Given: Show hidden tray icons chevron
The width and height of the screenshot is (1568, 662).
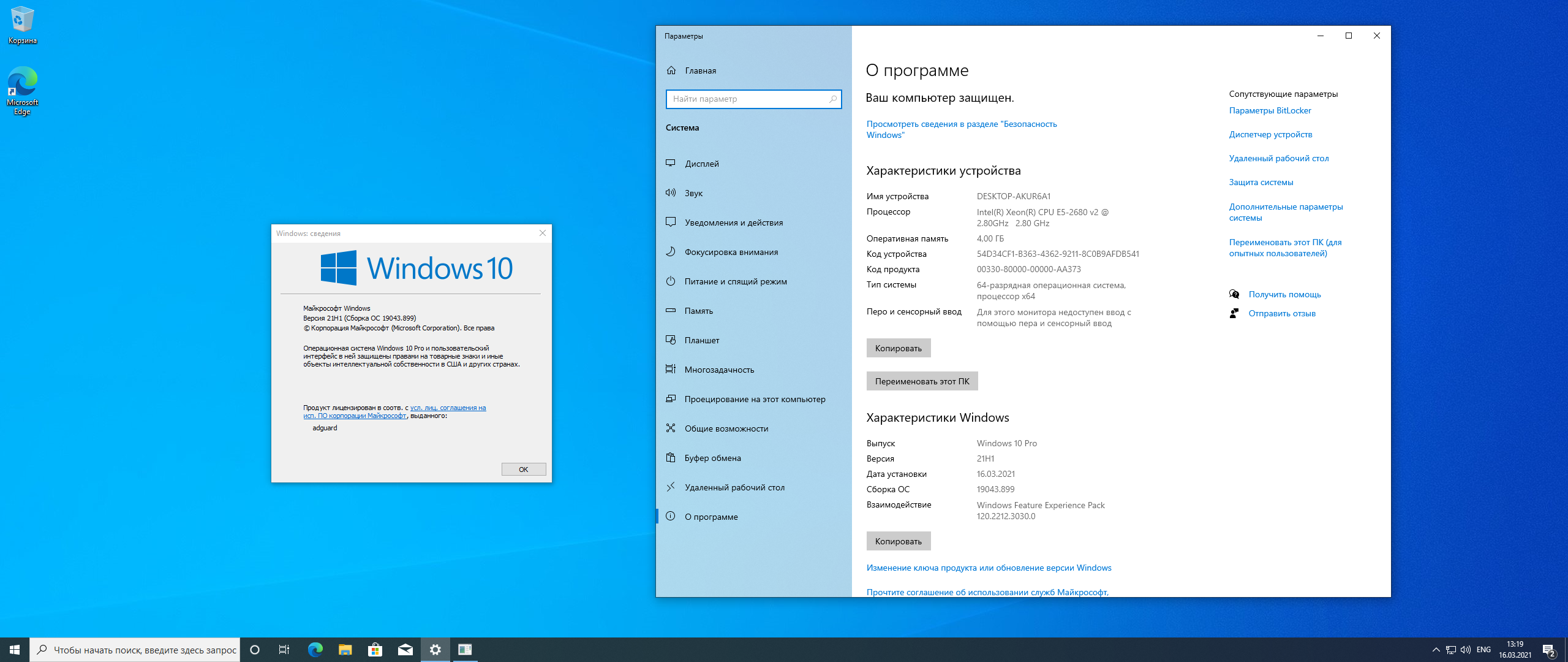Looking at the screenshot, I should click(1436, 650).
